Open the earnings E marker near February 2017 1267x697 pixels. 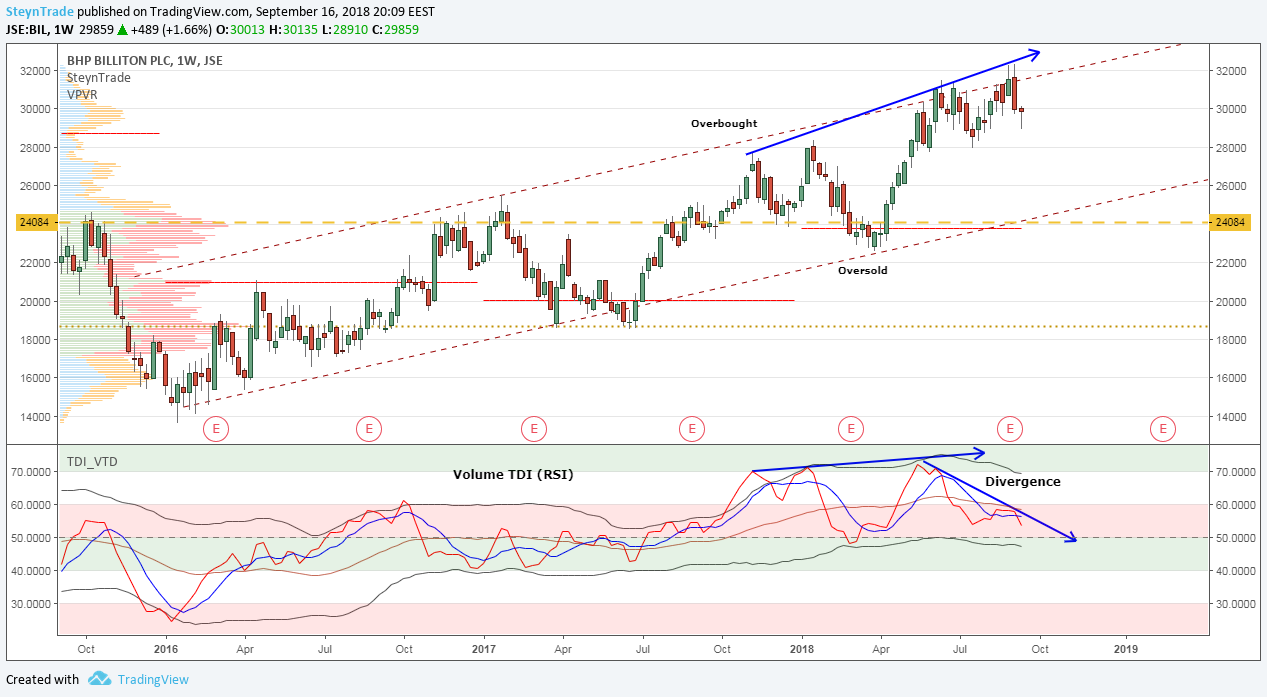[x=533, y=430]
